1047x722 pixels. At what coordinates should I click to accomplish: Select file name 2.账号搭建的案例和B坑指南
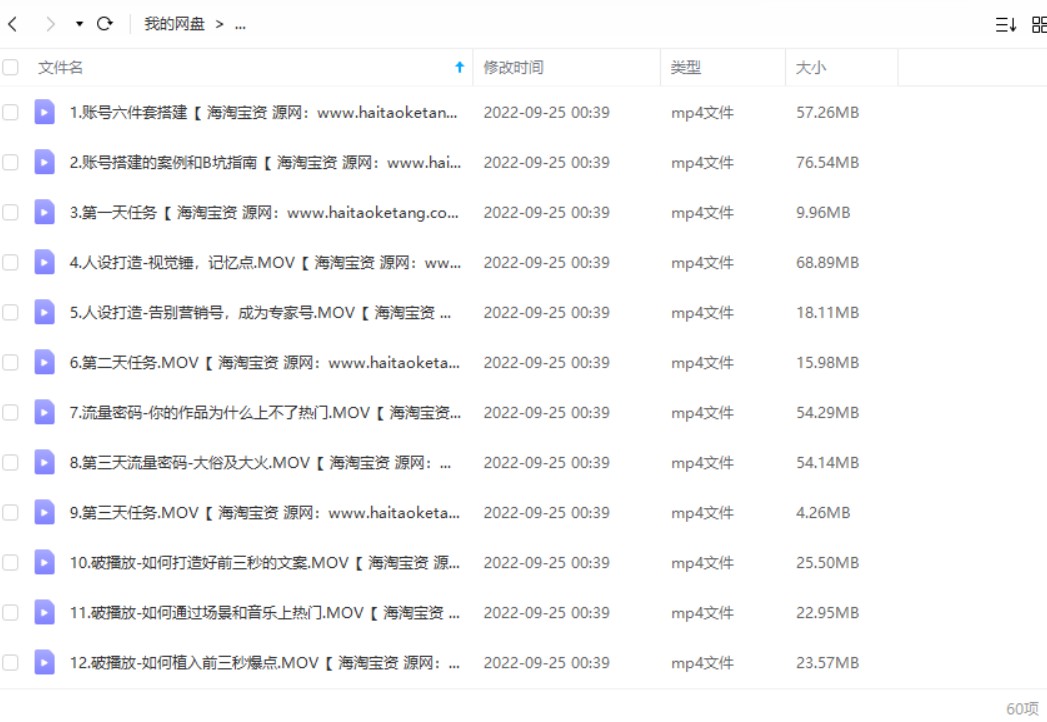(265, 162)
